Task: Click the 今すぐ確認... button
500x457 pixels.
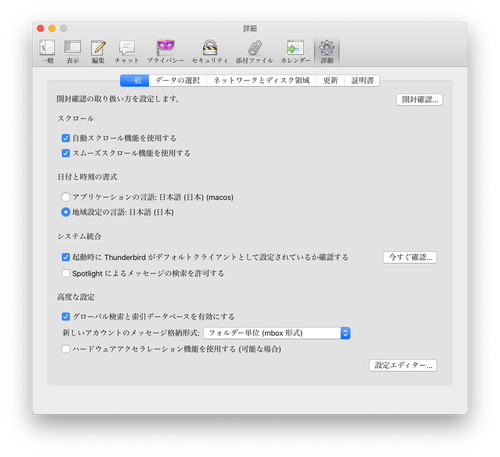Action: point(410,257)
